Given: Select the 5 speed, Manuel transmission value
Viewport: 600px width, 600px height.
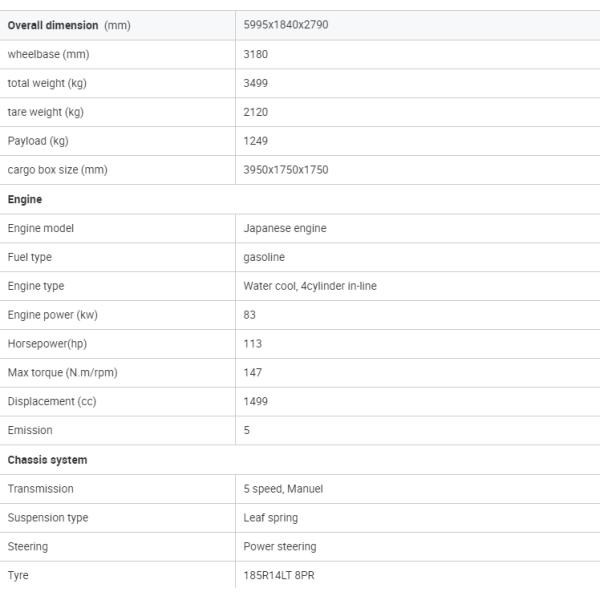Looking at the screenshot, I should pyautogui.click(x=283, y=489).
